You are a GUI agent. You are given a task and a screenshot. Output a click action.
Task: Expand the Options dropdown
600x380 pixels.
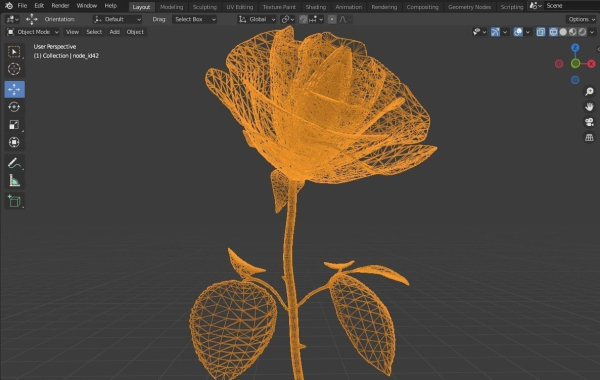coord(581,19)
